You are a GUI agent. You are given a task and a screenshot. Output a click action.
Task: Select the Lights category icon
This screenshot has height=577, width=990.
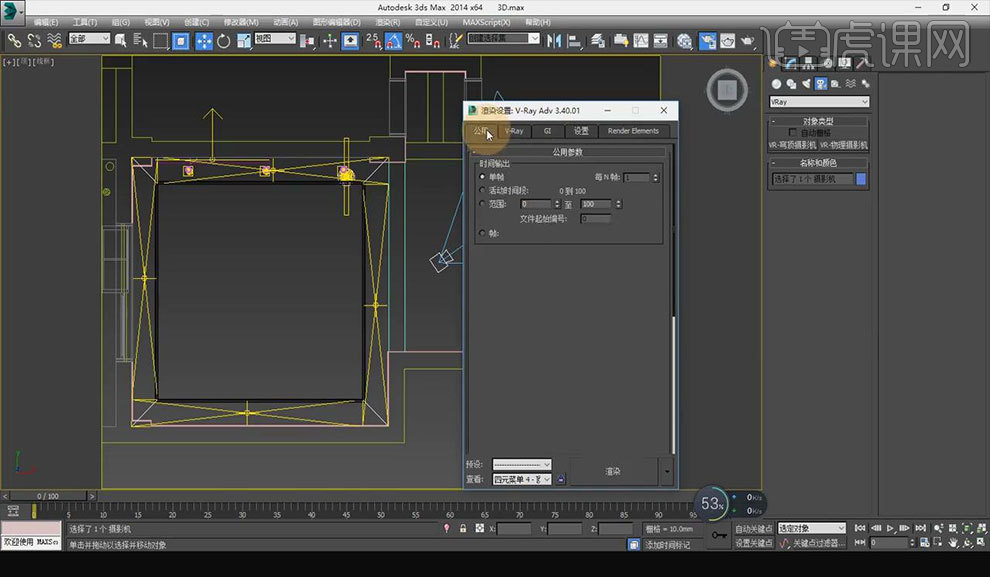click(x=806, y=83)
